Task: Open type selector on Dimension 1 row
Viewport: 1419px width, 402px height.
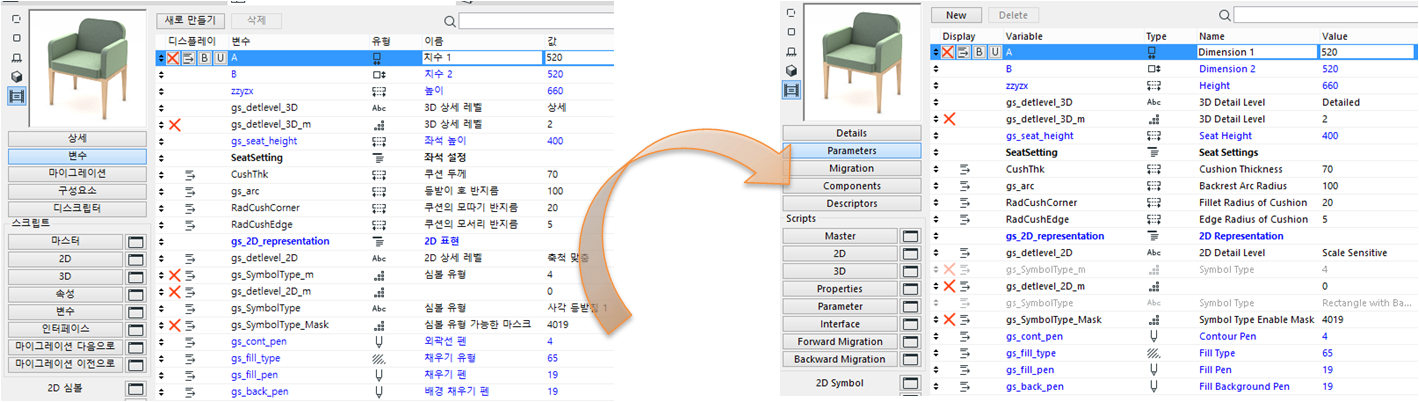Action: pyautogui.click(x=1152, y=51)
